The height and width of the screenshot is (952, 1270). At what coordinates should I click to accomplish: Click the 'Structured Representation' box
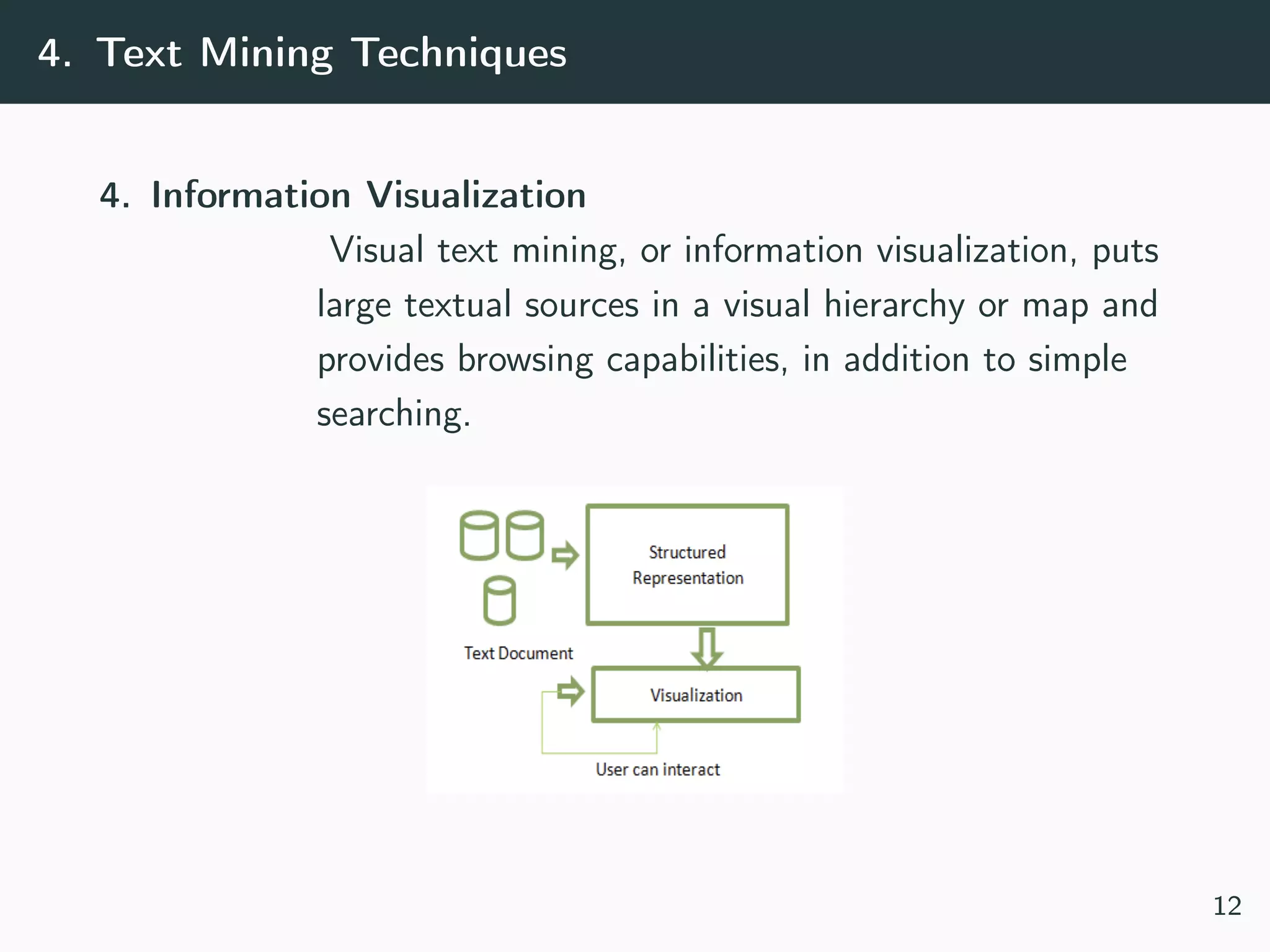(x=687, y=565)
